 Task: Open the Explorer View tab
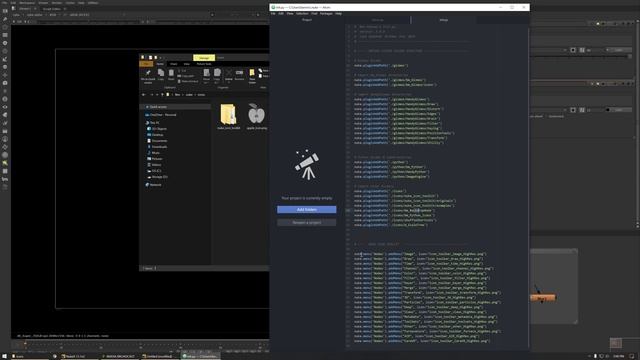click(187, 64)
